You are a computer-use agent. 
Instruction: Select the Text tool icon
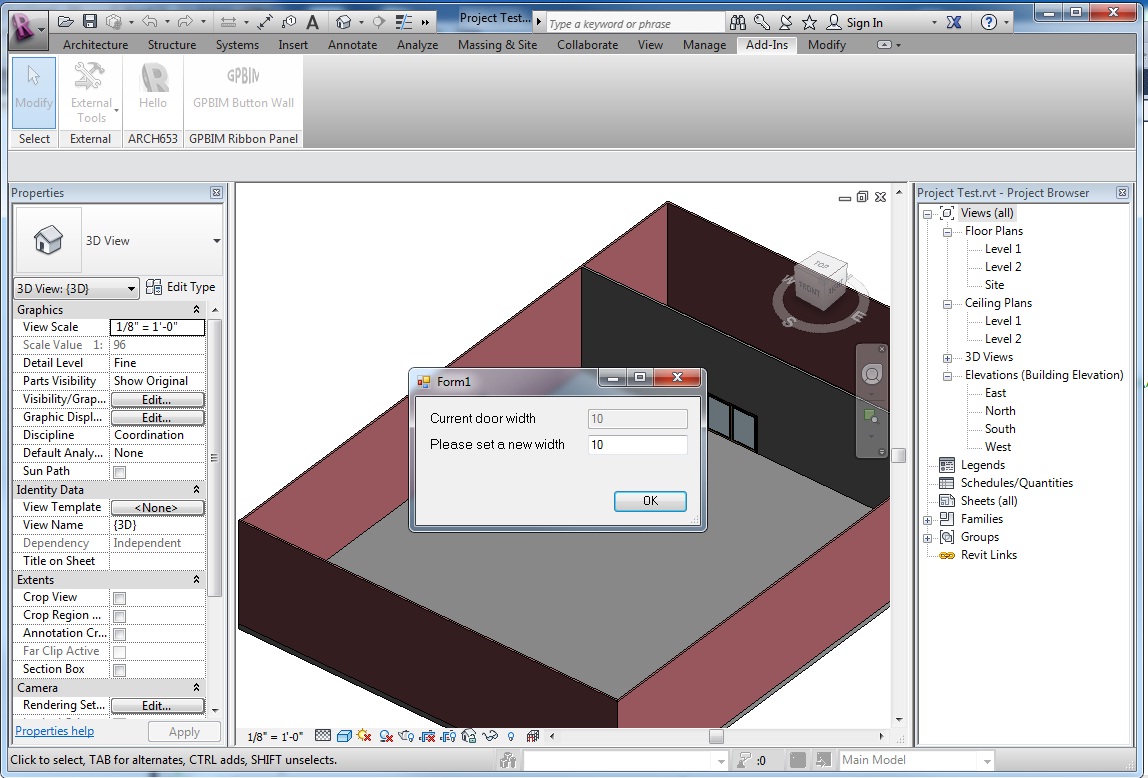313,22
